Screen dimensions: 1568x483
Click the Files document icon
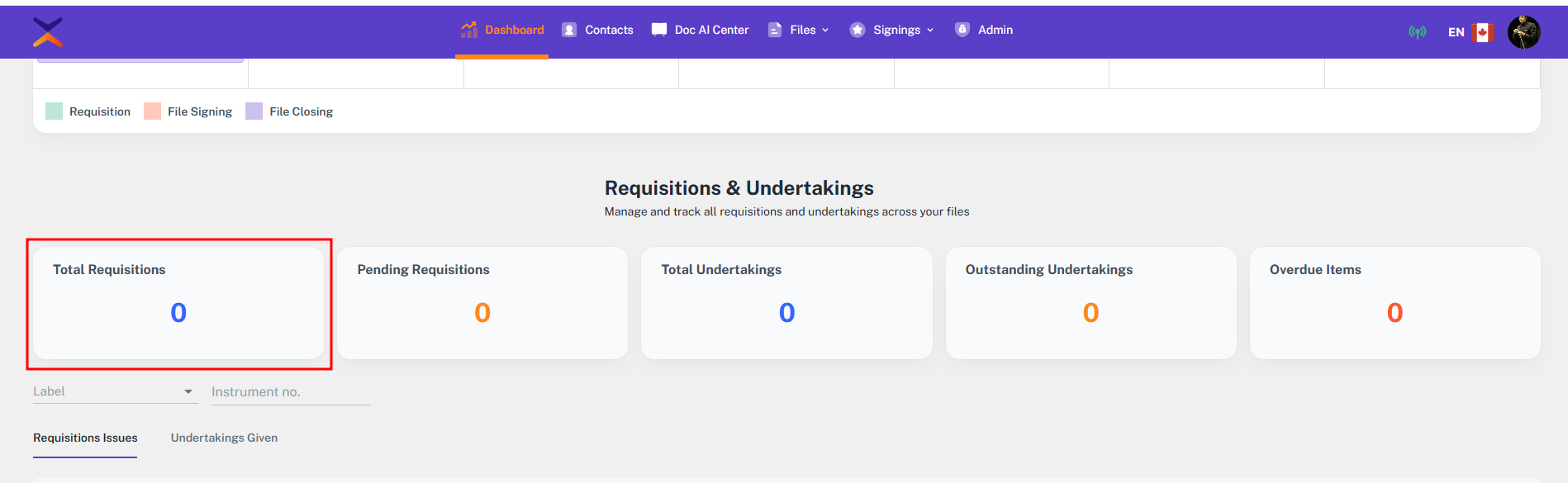(775, 30)
